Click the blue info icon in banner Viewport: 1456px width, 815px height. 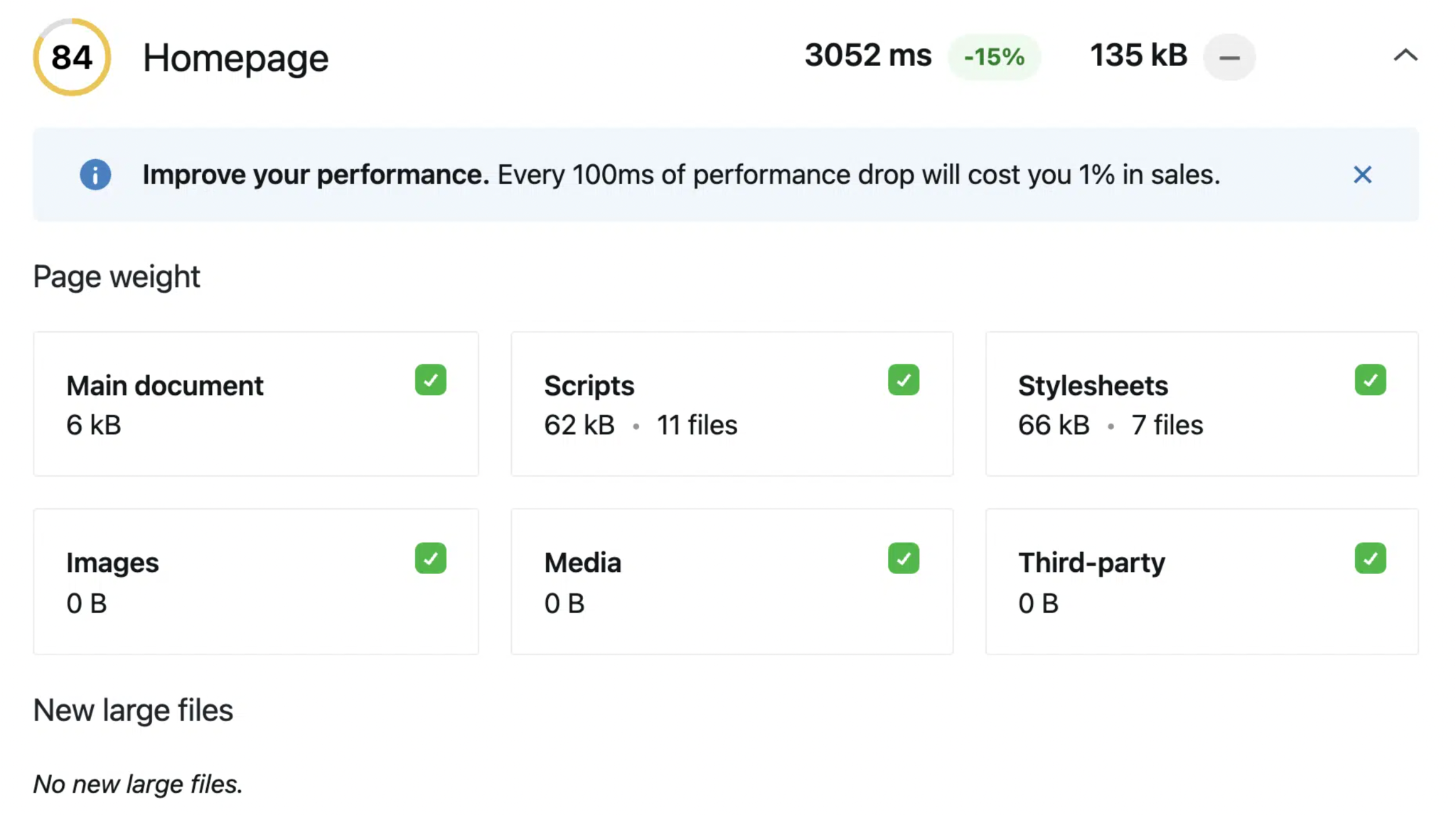95,175
